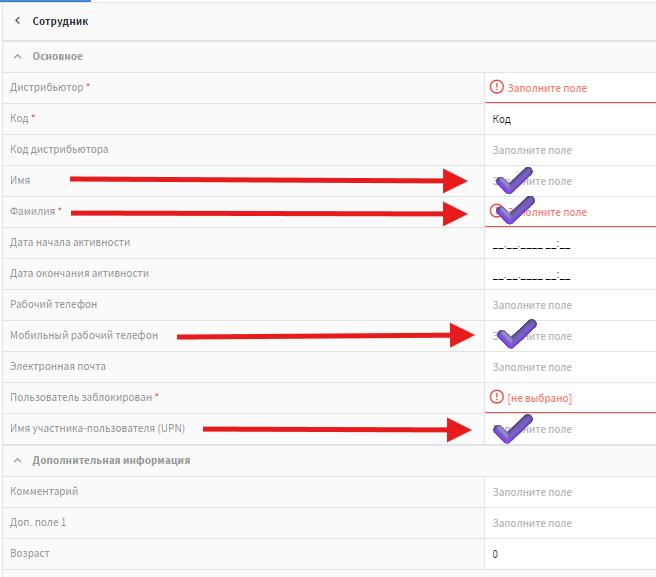
Task: Click the error icon in Дистрибьютор field
Action: coord(497,87)
